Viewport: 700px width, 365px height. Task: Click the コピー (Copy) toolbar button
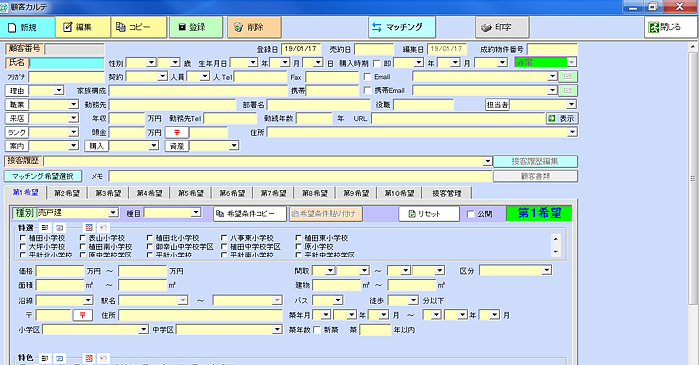coord(139,27)
